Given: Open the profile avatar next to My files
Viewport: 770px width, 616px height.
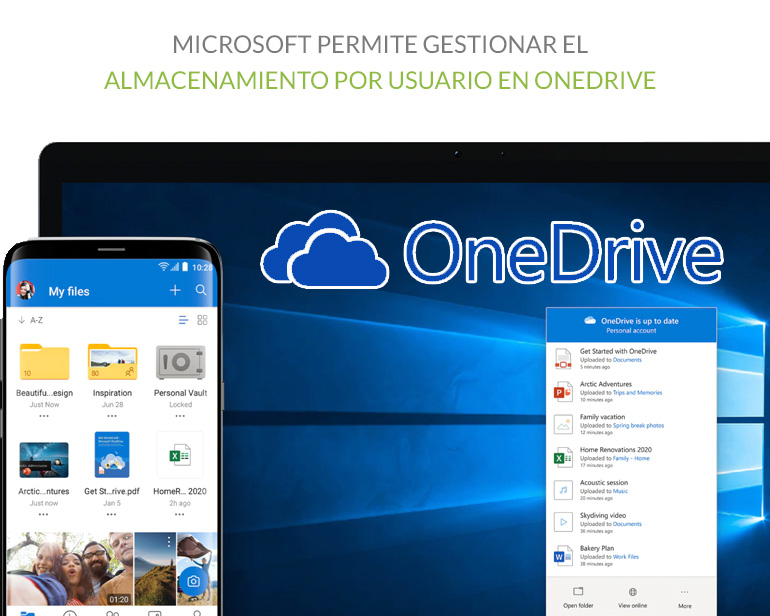Looking at the screenshot, I should point(26,290).
